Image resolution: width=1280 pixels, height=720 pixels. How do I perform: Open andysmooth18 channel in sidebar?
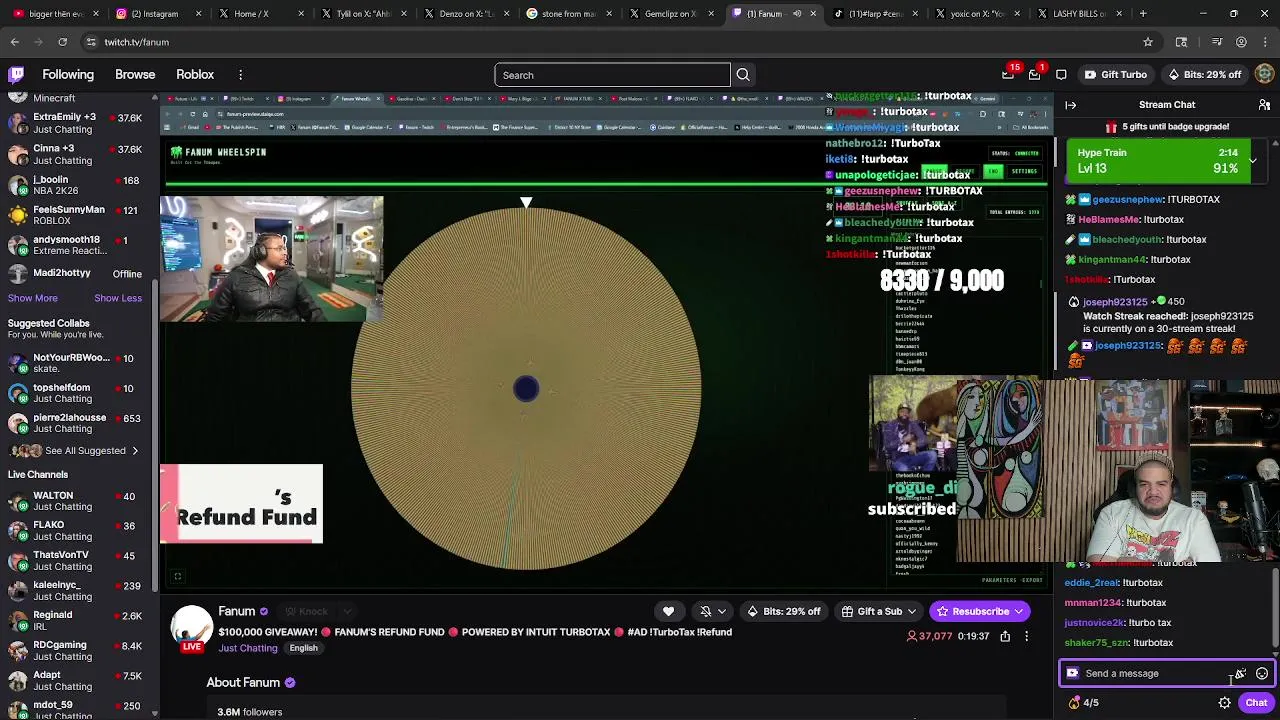[78, 246]
